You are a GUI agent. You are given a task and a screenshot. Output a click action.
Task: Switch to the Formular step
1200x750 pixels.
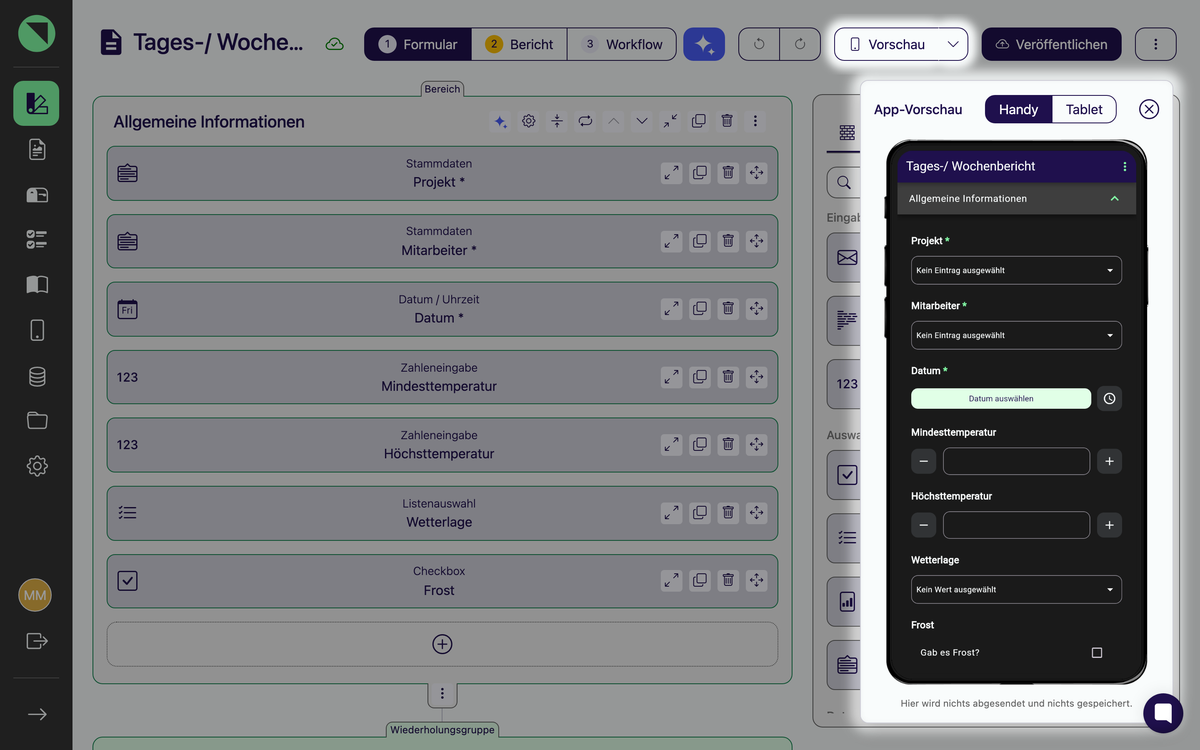pyautogui.click(x=418, y=44)
